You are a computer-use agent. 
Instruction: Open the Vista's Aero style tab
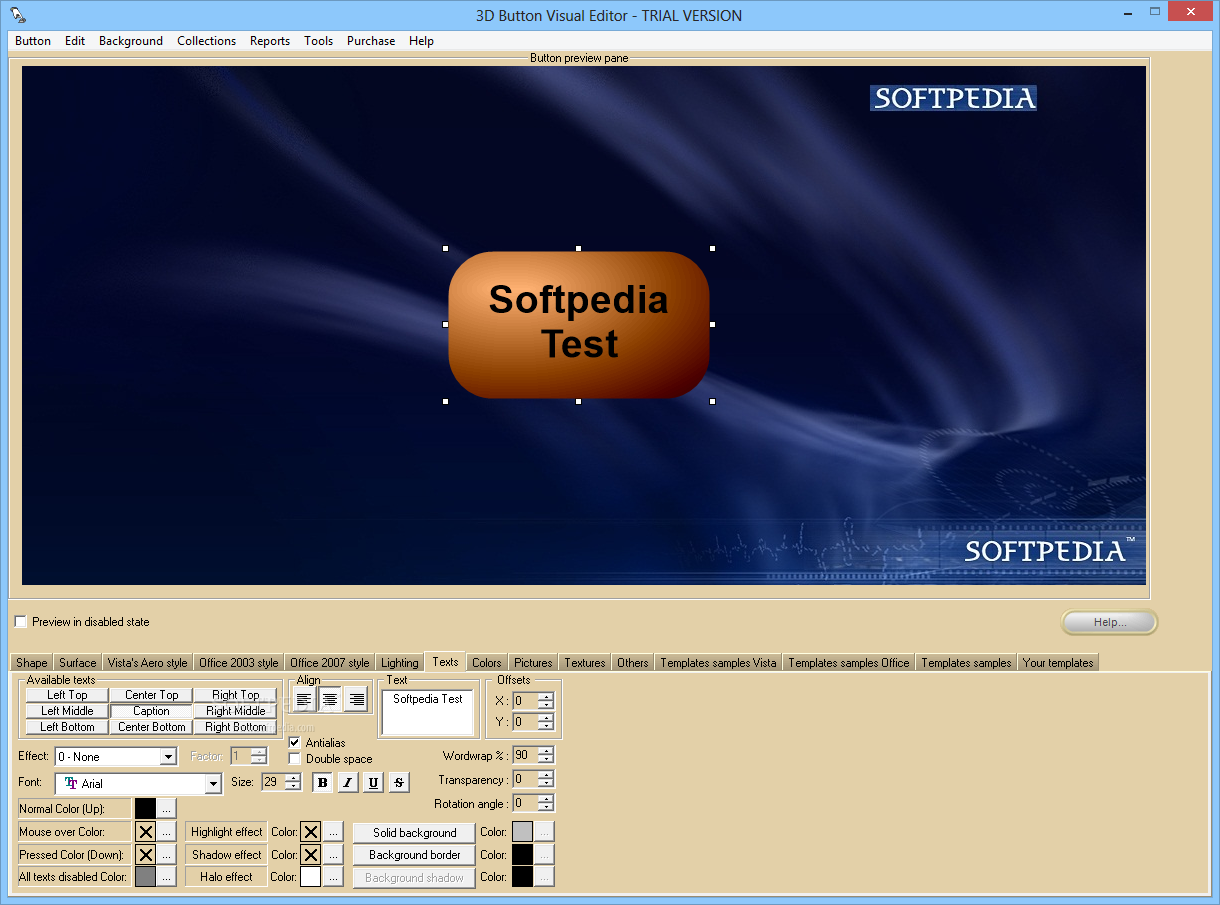[x=148, y=663]
